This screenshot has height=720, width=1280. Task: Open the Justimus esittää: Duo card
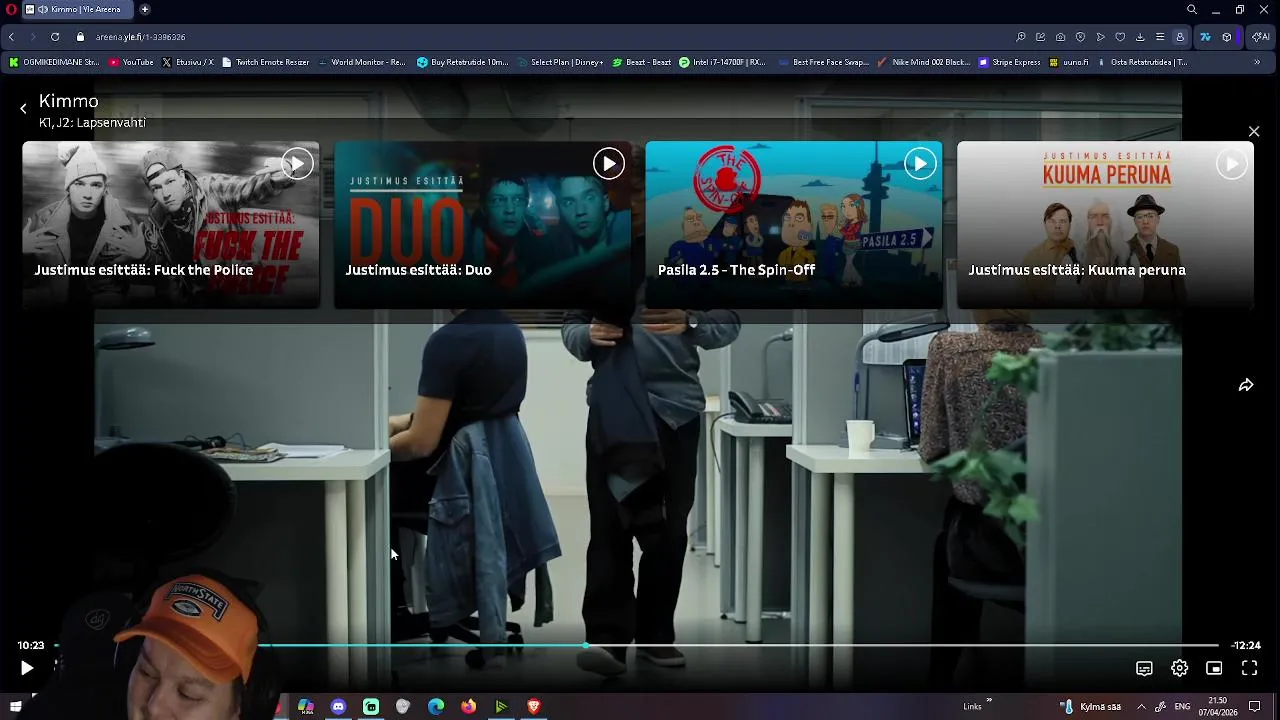pos(482,225)
